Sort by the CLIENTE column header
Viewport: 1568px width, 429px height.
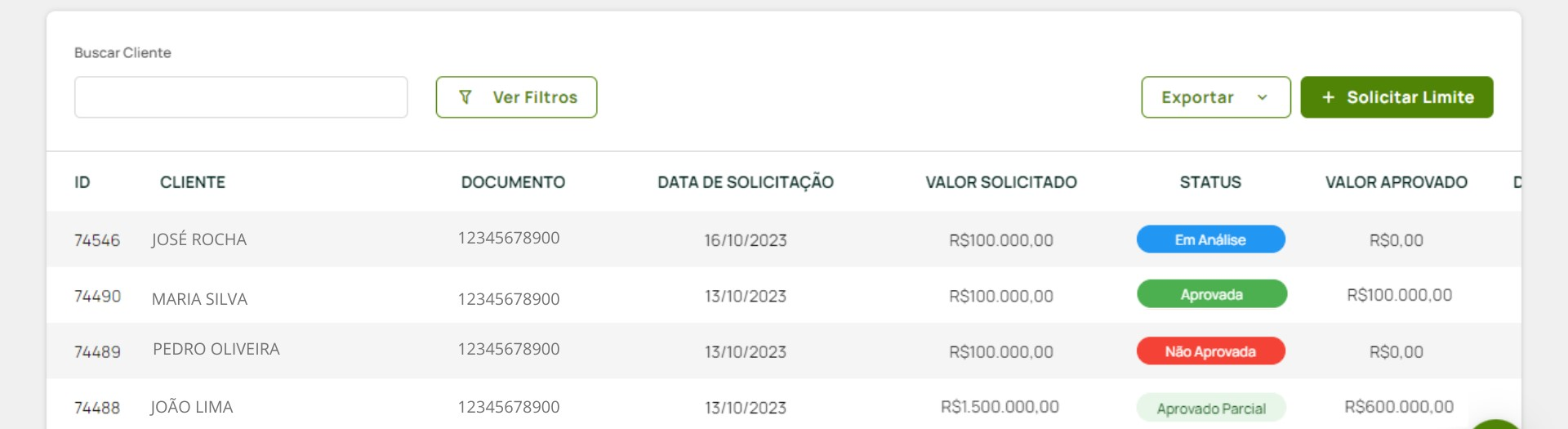coord(193,182)
